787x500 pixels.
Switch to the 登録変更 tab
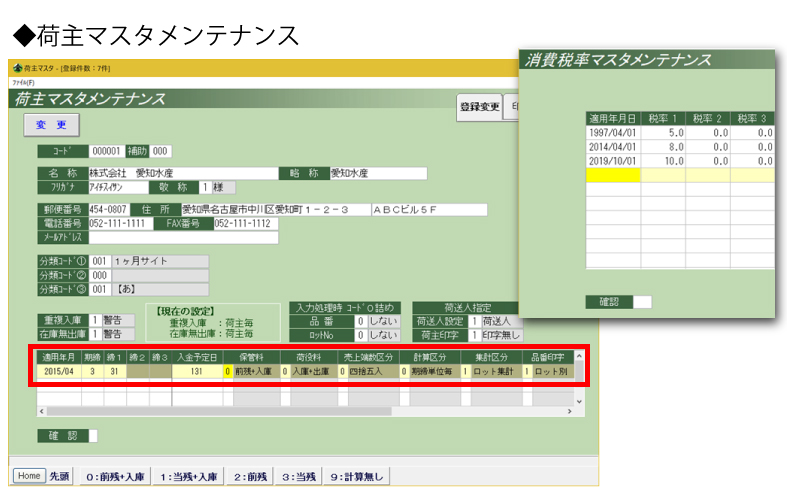coord(478,107)
